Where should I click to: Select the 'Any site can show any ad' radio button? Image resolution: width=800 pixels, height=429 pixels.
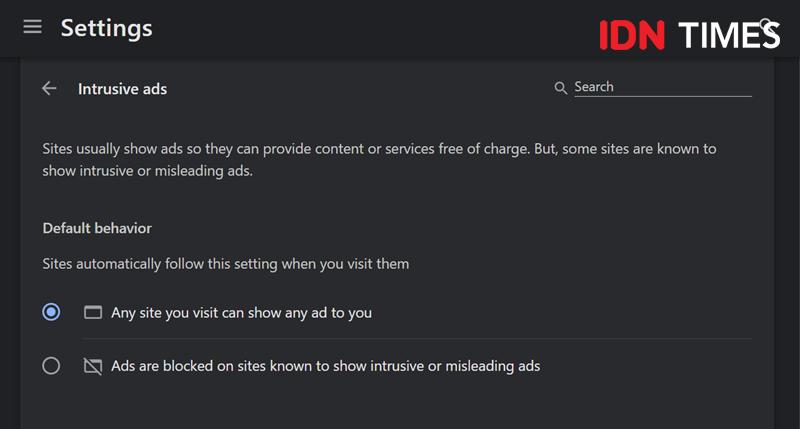(x=51, y=312)
